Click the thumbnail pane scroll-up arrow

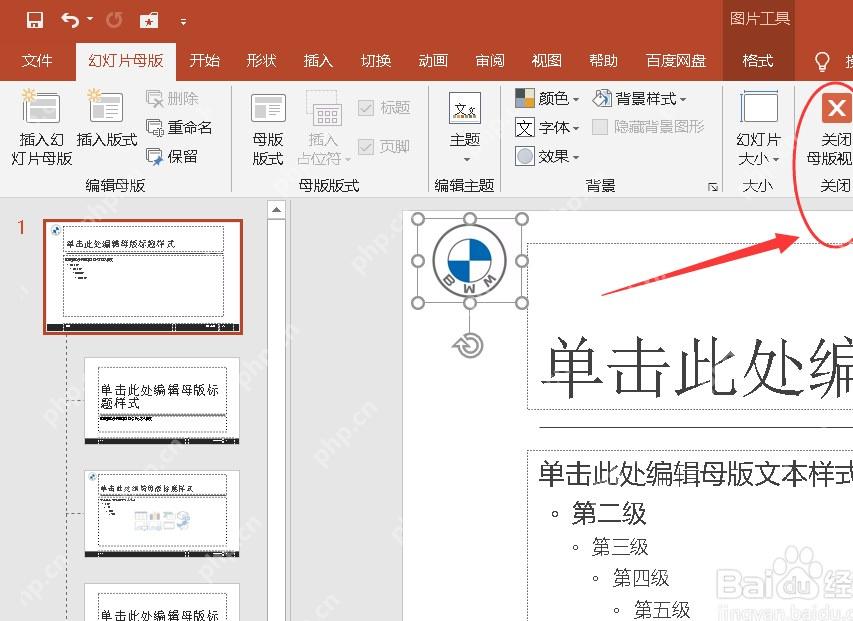tap(276, 210)
